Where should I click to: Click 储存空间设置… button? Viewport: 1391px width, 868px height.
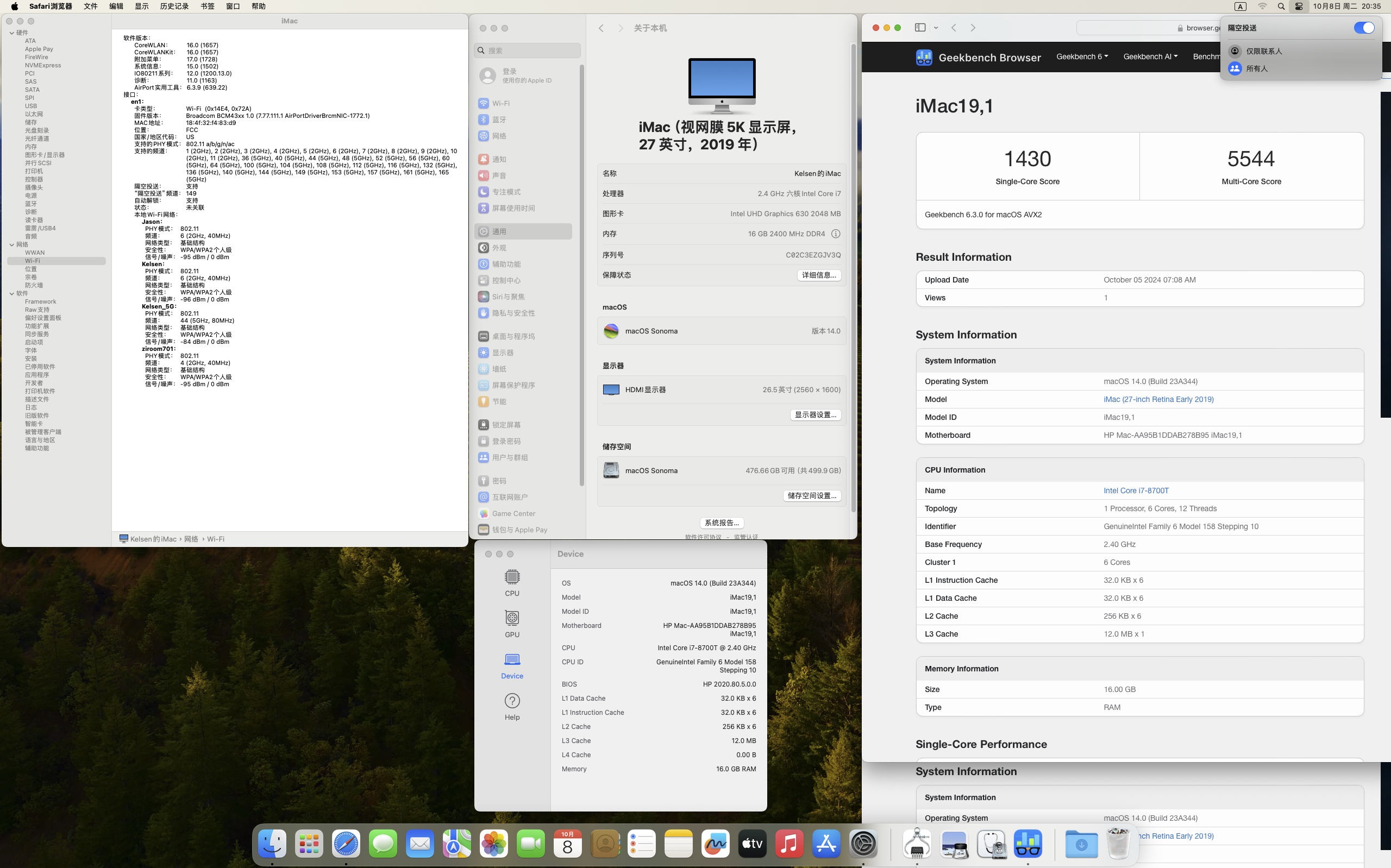[x=812, y=495]
